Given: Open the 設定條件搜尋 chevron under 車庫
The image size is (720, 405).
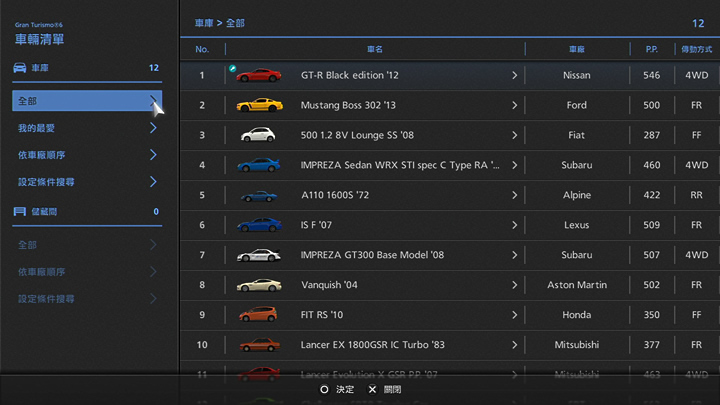Looking at the screenshot, I should [153, 182].
